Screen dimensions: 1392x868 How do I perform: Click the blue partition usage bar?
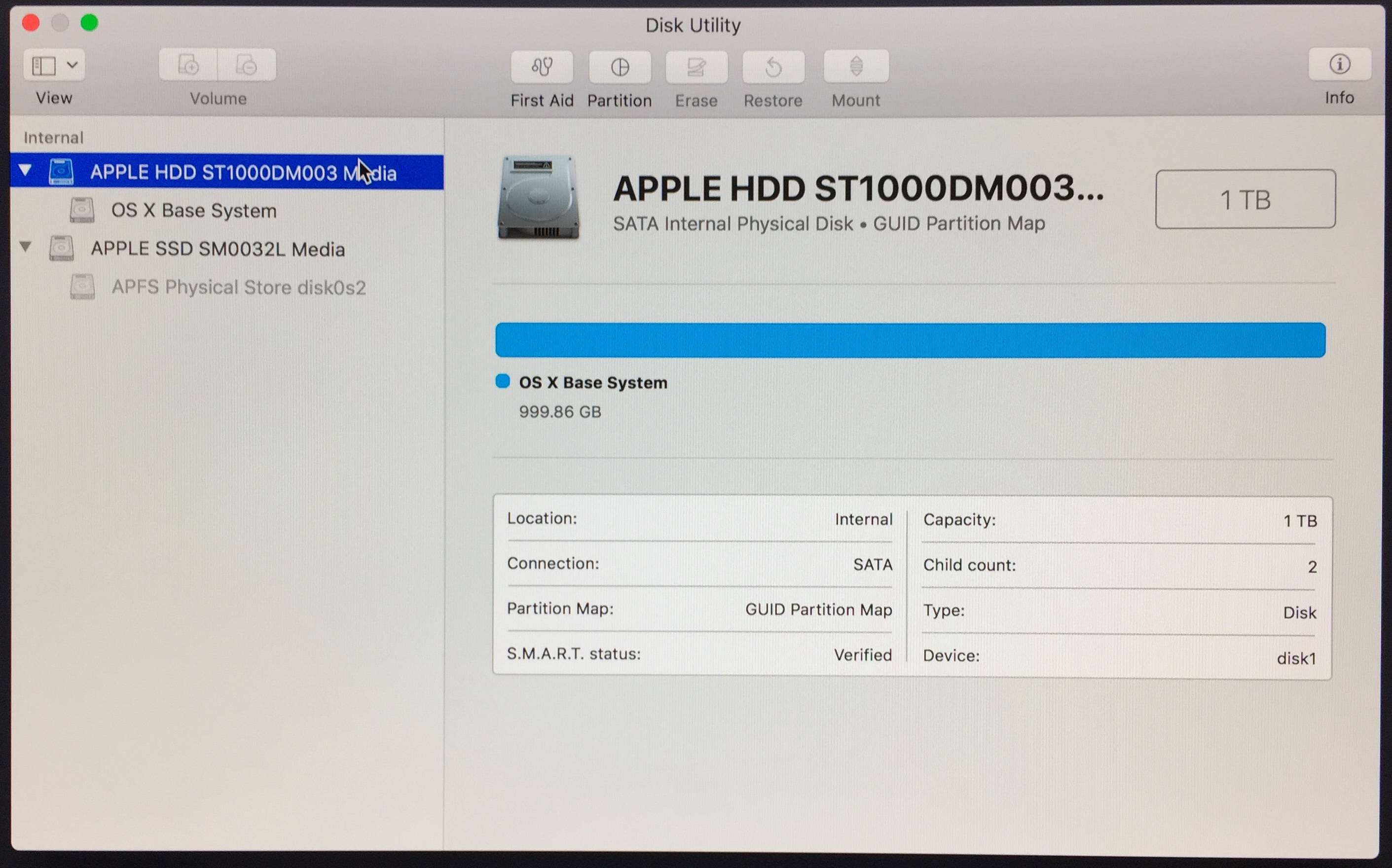pyautogui.click(x=910, y=340)
